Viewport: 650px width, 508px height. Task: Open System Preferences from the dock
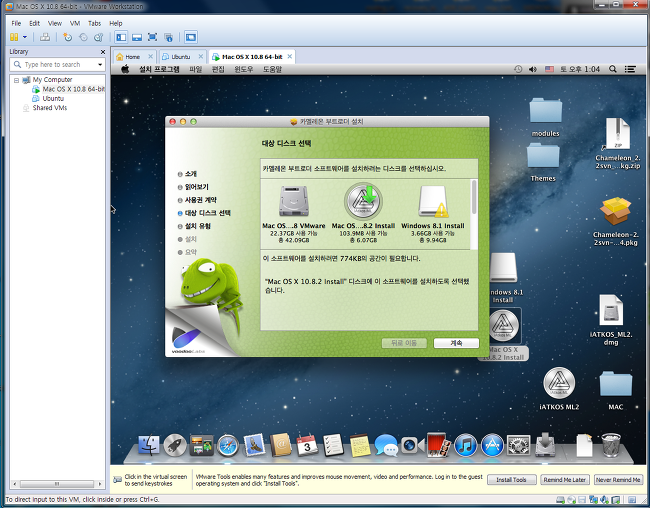(x=519, y=446)
